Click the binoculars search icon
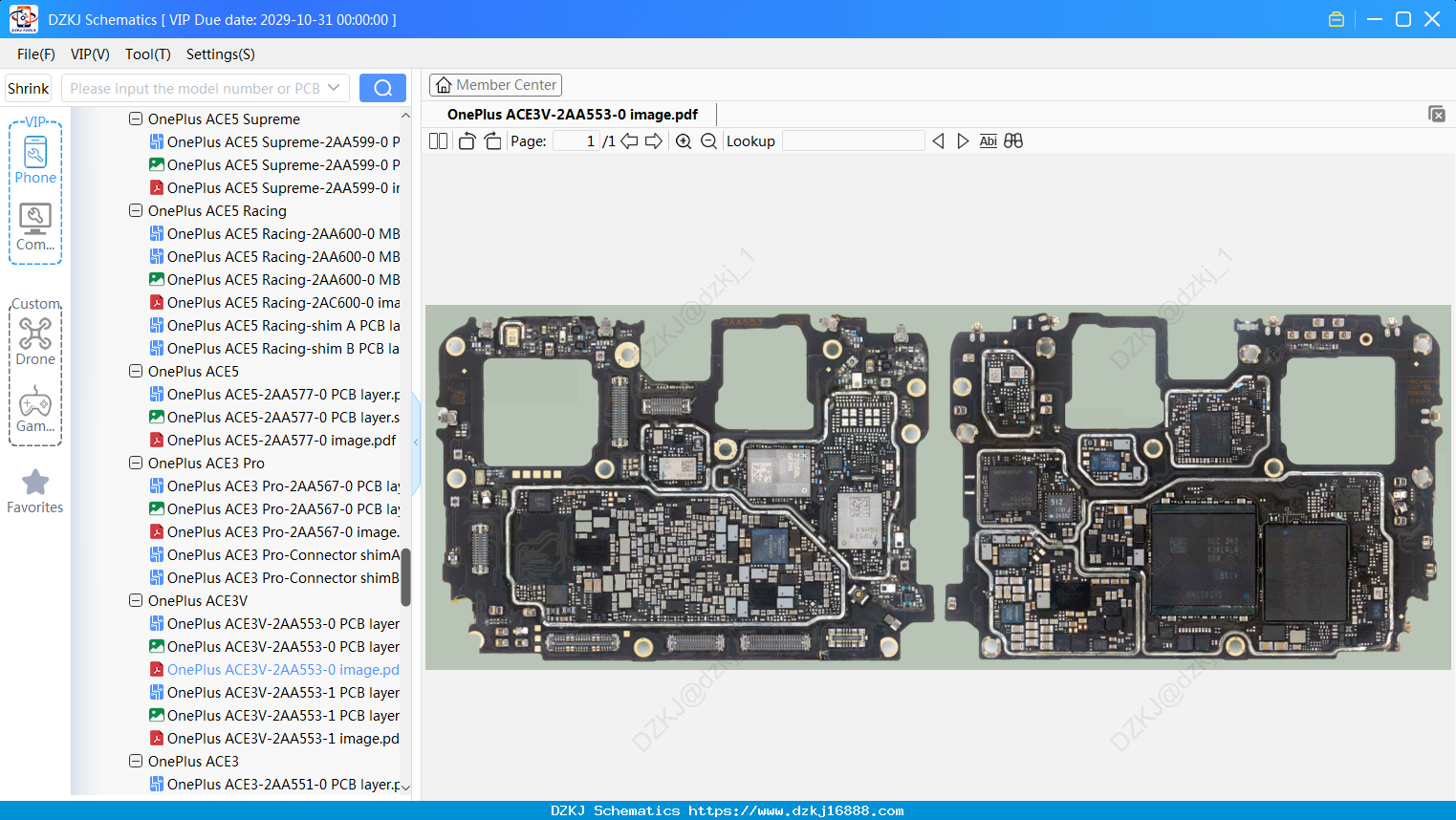The width and height of the screenshot is (1456, 820). tap(1013, 140)
